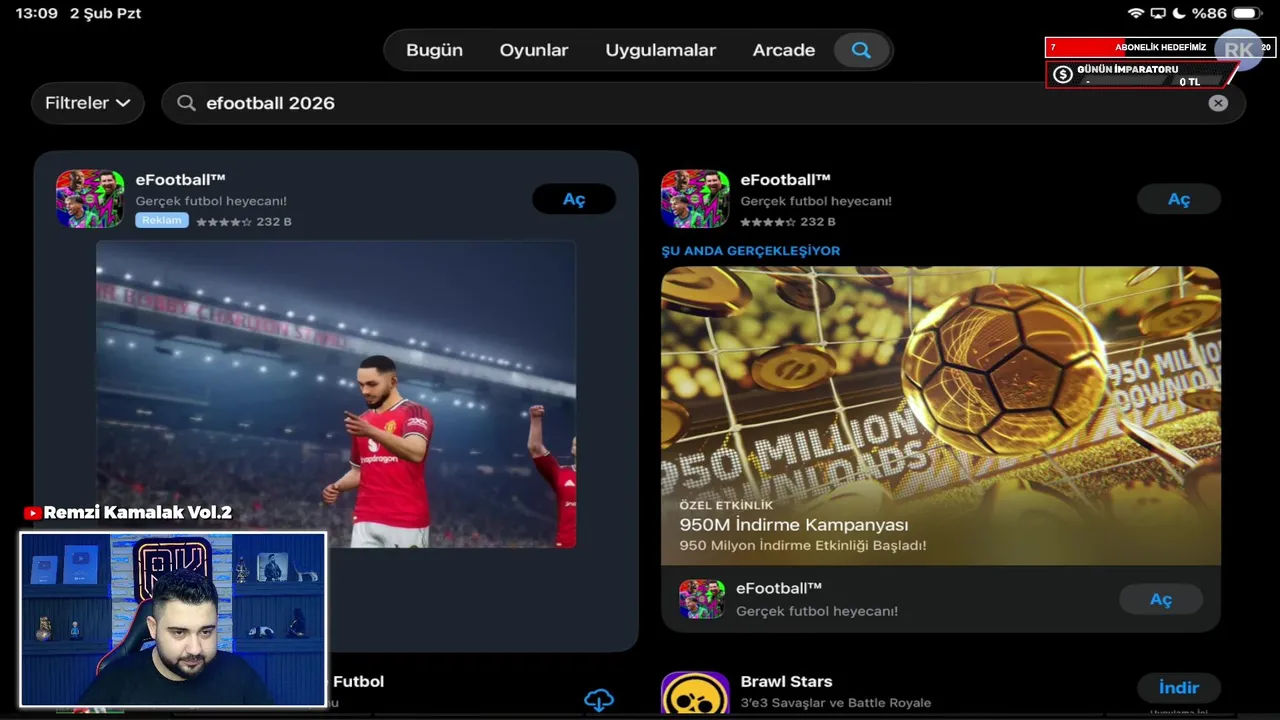Click the RK channel avatar
The image size is (1280, 720).
[x=1239, y=50]
